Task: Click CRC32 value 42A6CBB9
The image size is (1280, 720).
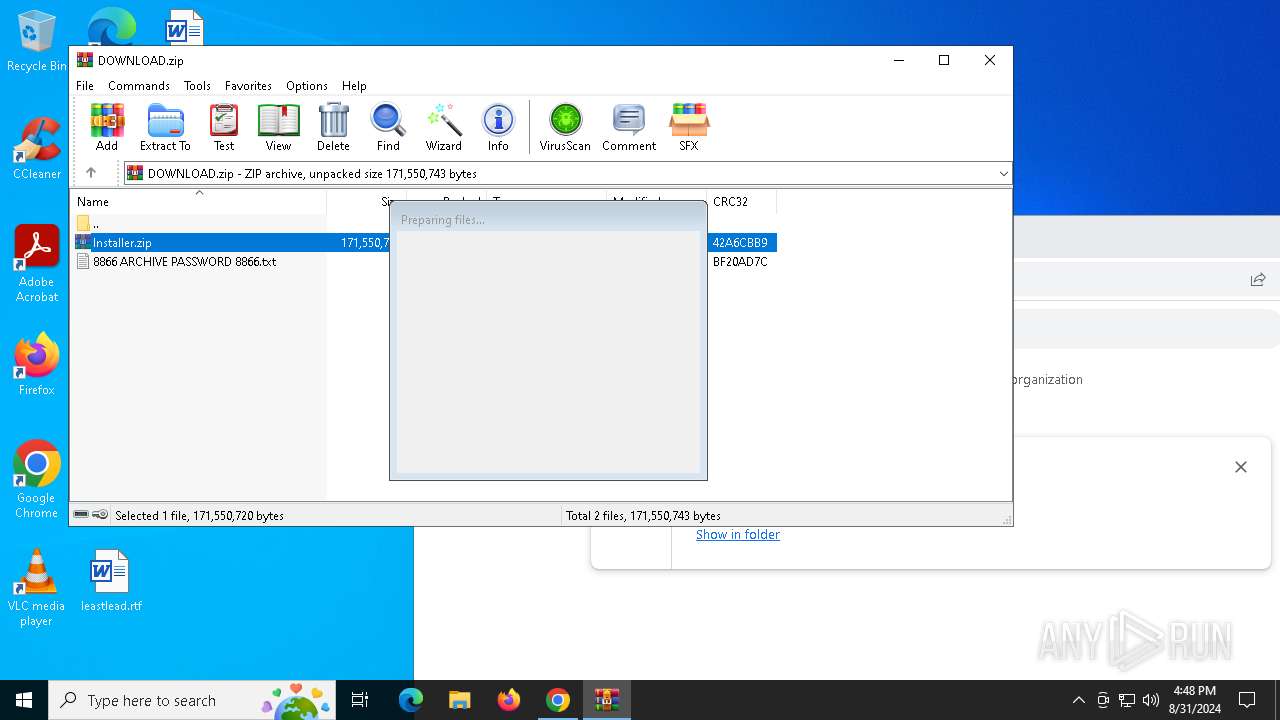Action: [x=740, y=242]
